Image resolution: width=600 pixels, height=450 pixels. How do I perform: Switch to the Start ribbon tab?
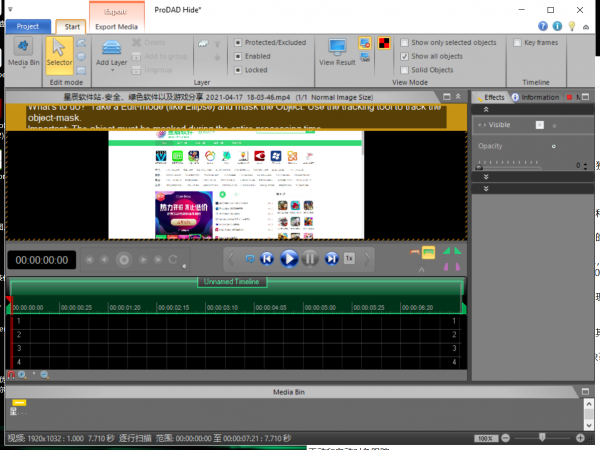(x=72, y=27)
